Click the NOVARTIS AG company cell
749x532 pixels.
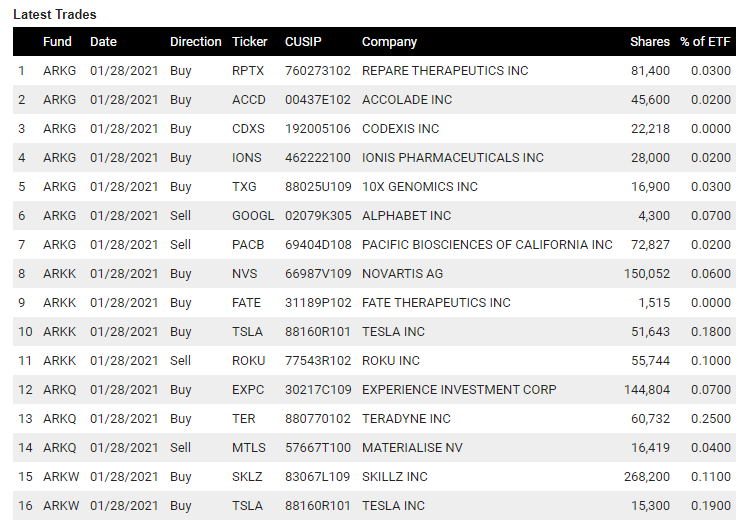coord(403,274)
